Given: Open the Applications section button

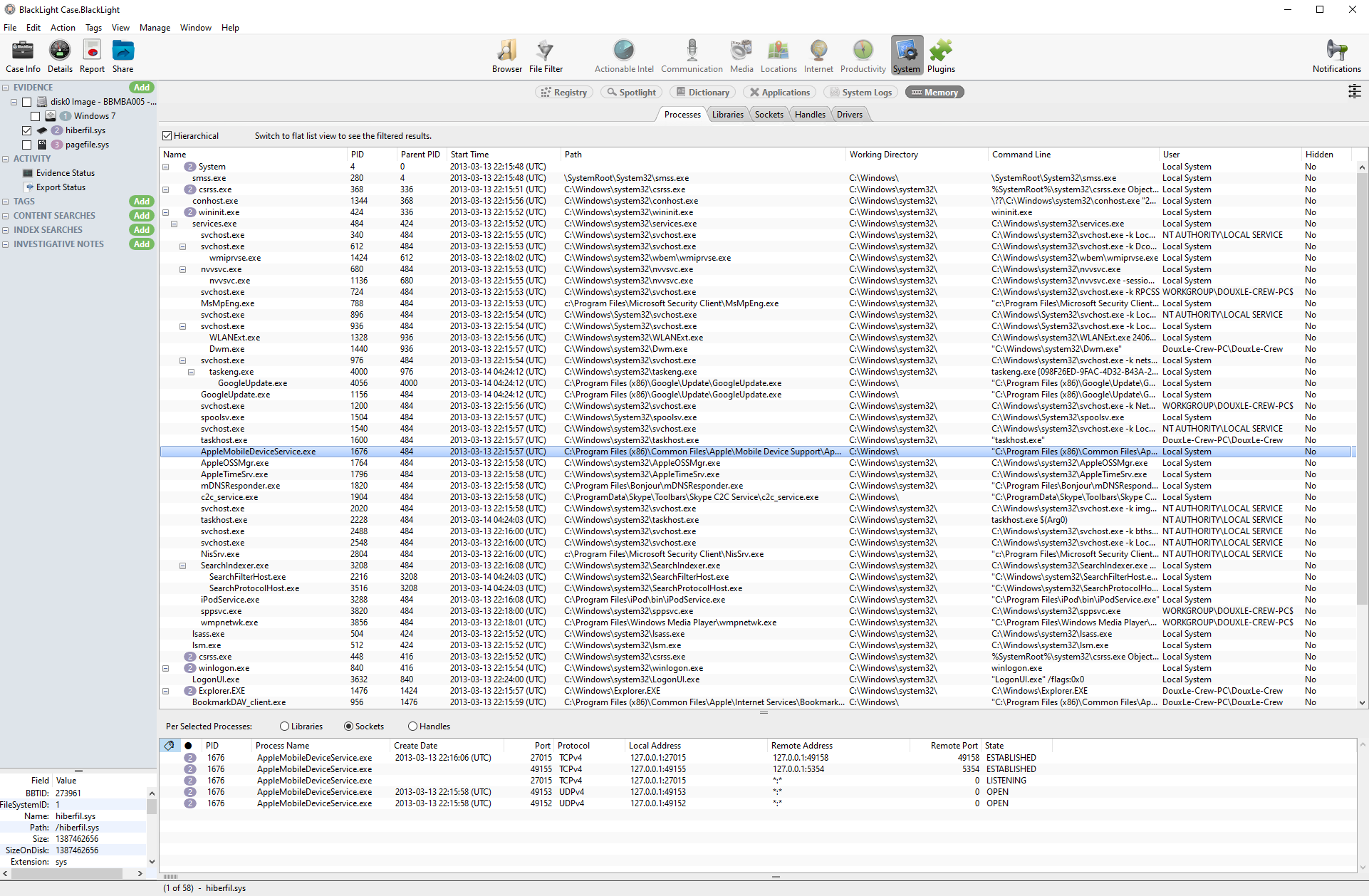Looking at the screenshot, I should 779,93.
